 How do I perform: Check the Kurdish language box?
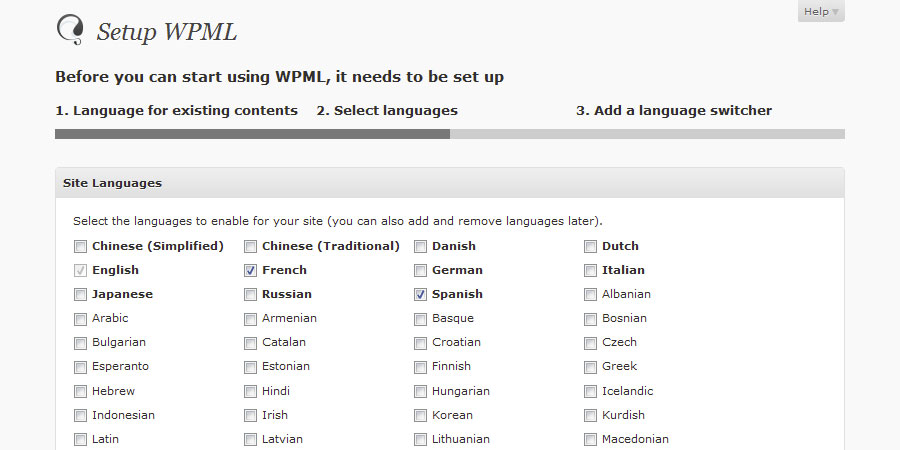click(x=590, y=416)
